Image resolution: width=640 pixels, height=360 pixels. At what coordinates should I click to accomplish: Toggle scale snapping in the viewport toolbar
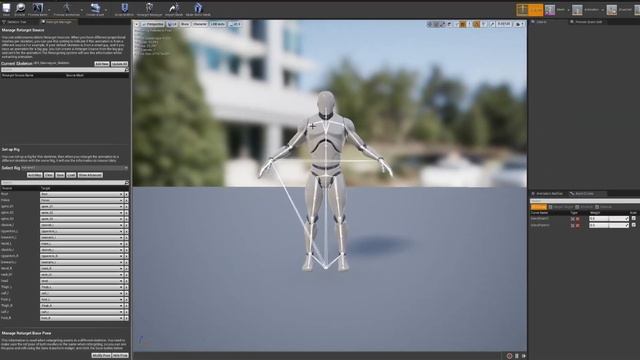[492, 24]
